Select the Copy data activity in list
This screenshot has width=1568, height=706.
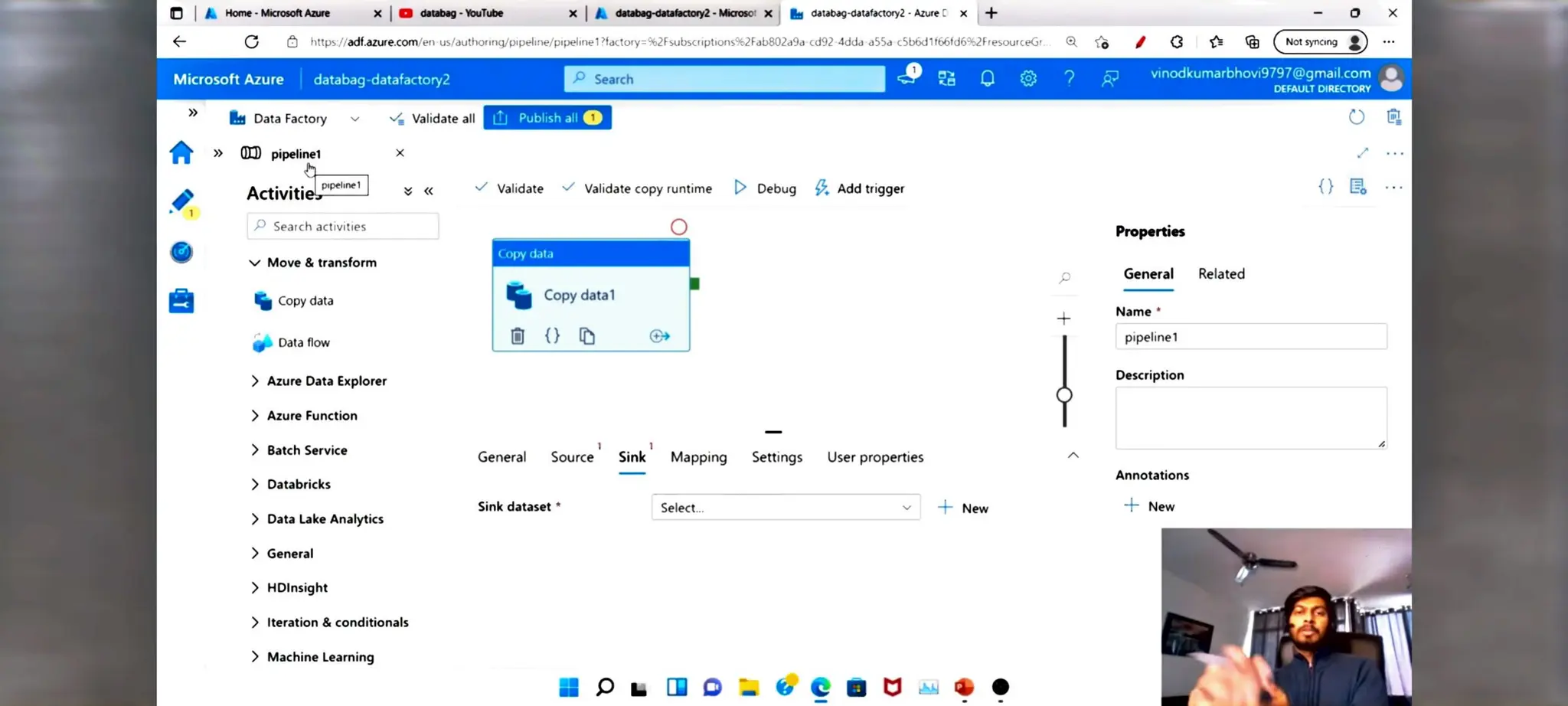coord(294,300)
